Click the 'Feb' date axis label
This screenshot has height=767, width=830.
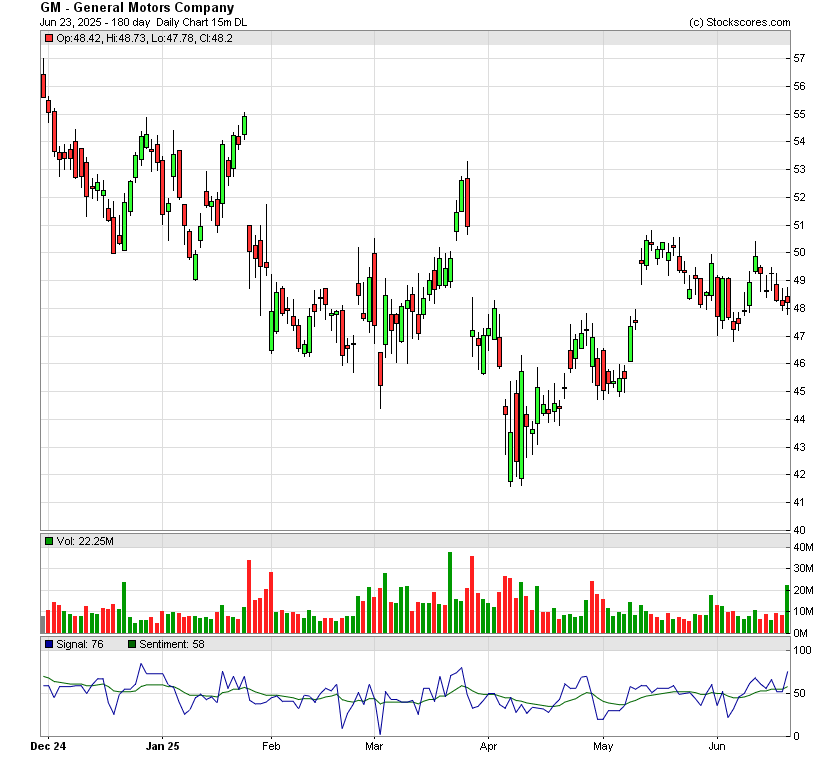click(x=271, y=746)
